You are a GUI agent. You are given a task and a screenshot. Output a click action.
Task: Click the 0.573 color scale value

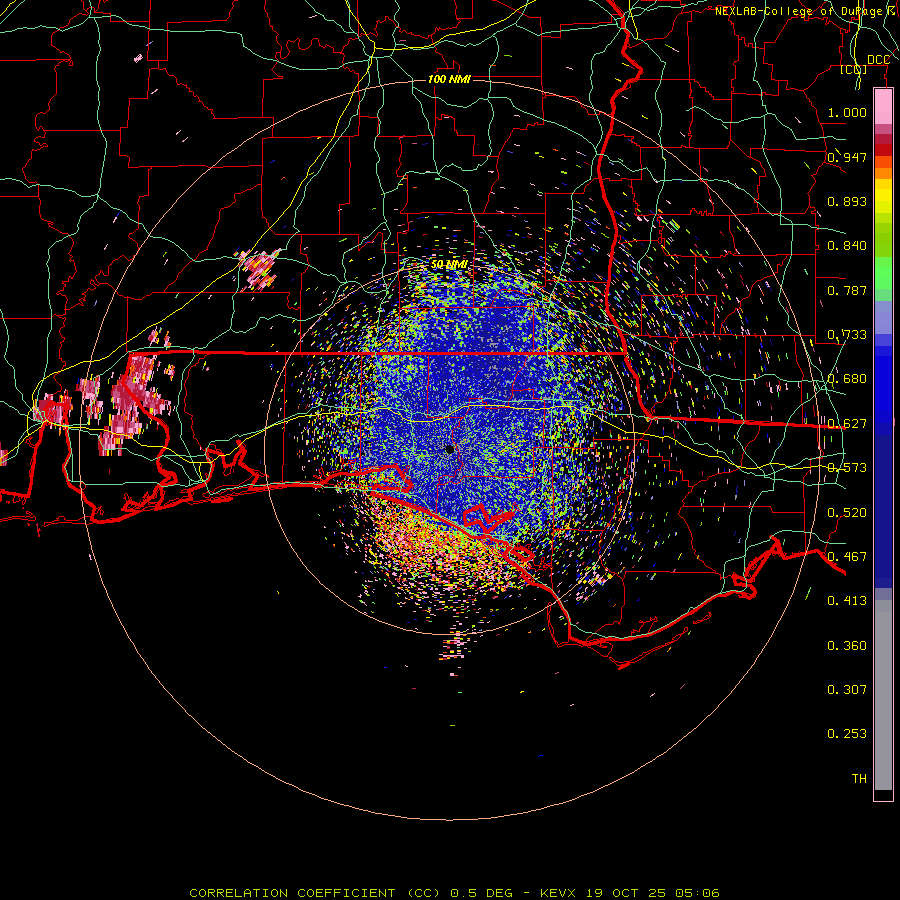(x=847, y=468)
